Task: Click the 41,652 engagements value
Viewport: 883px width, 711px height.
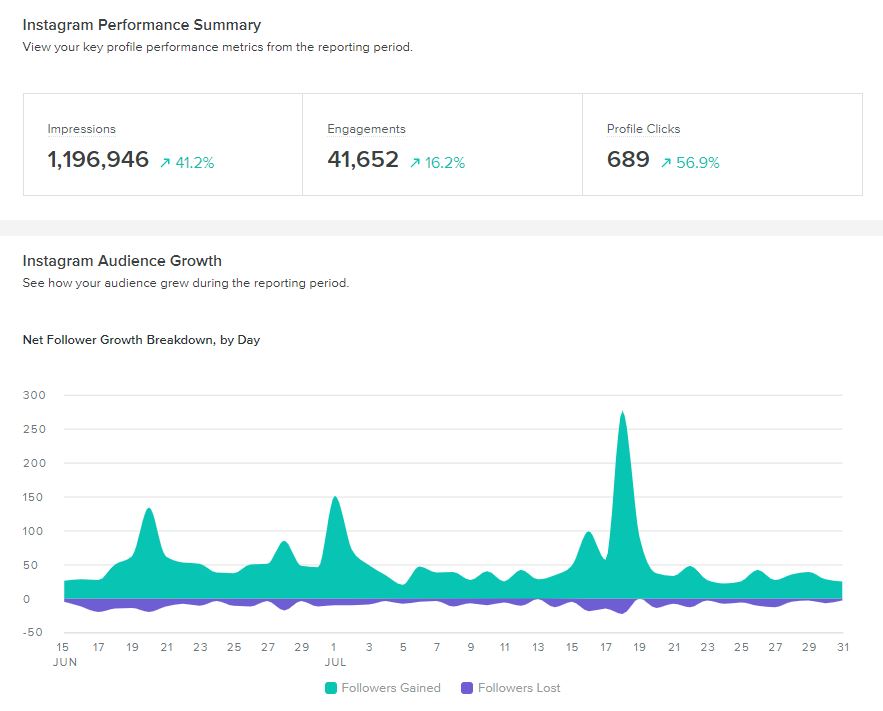Action: tap(363, 159)
